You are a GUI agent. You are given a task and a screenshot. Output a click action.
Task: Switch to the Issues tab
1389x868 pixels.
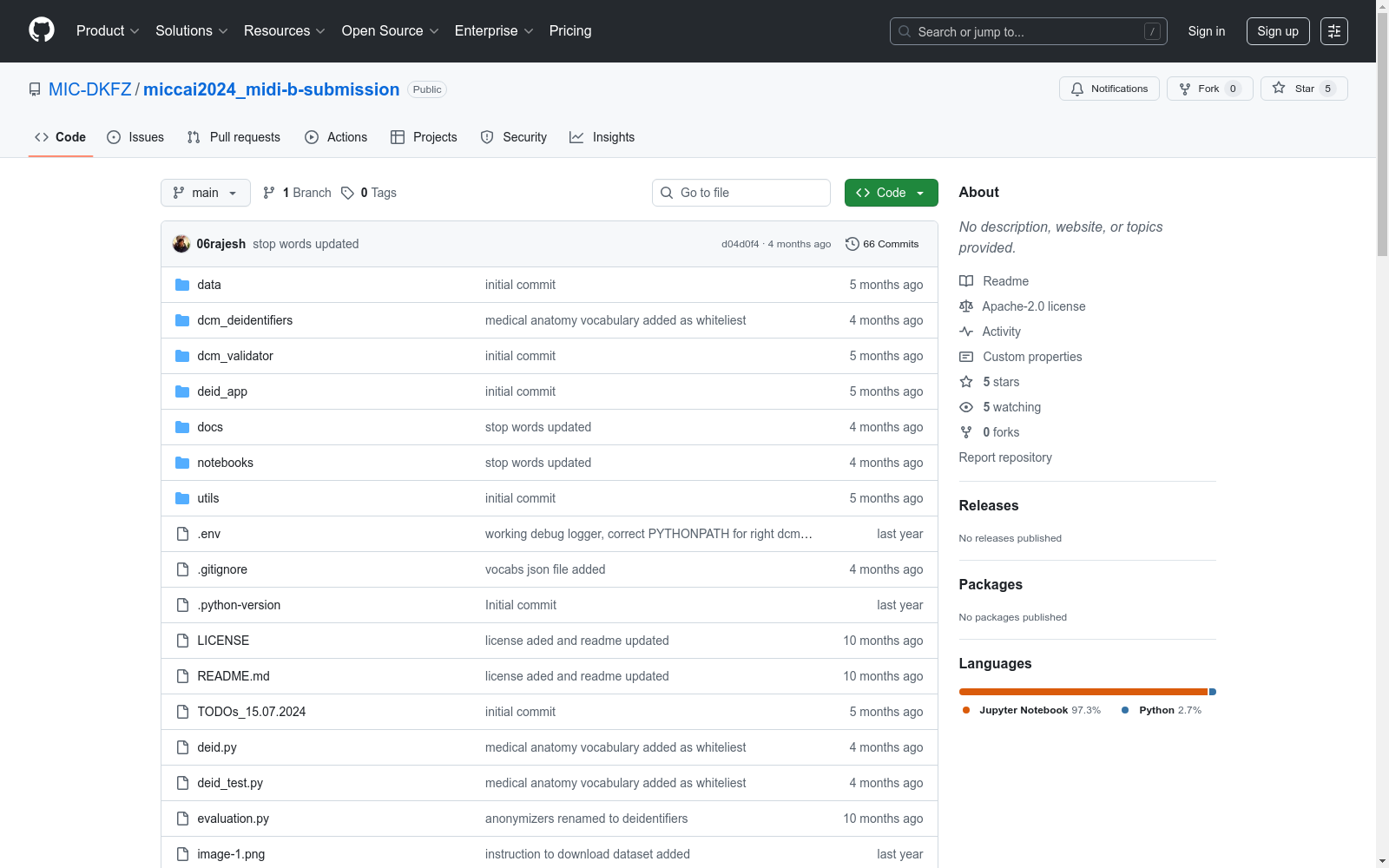135,137
